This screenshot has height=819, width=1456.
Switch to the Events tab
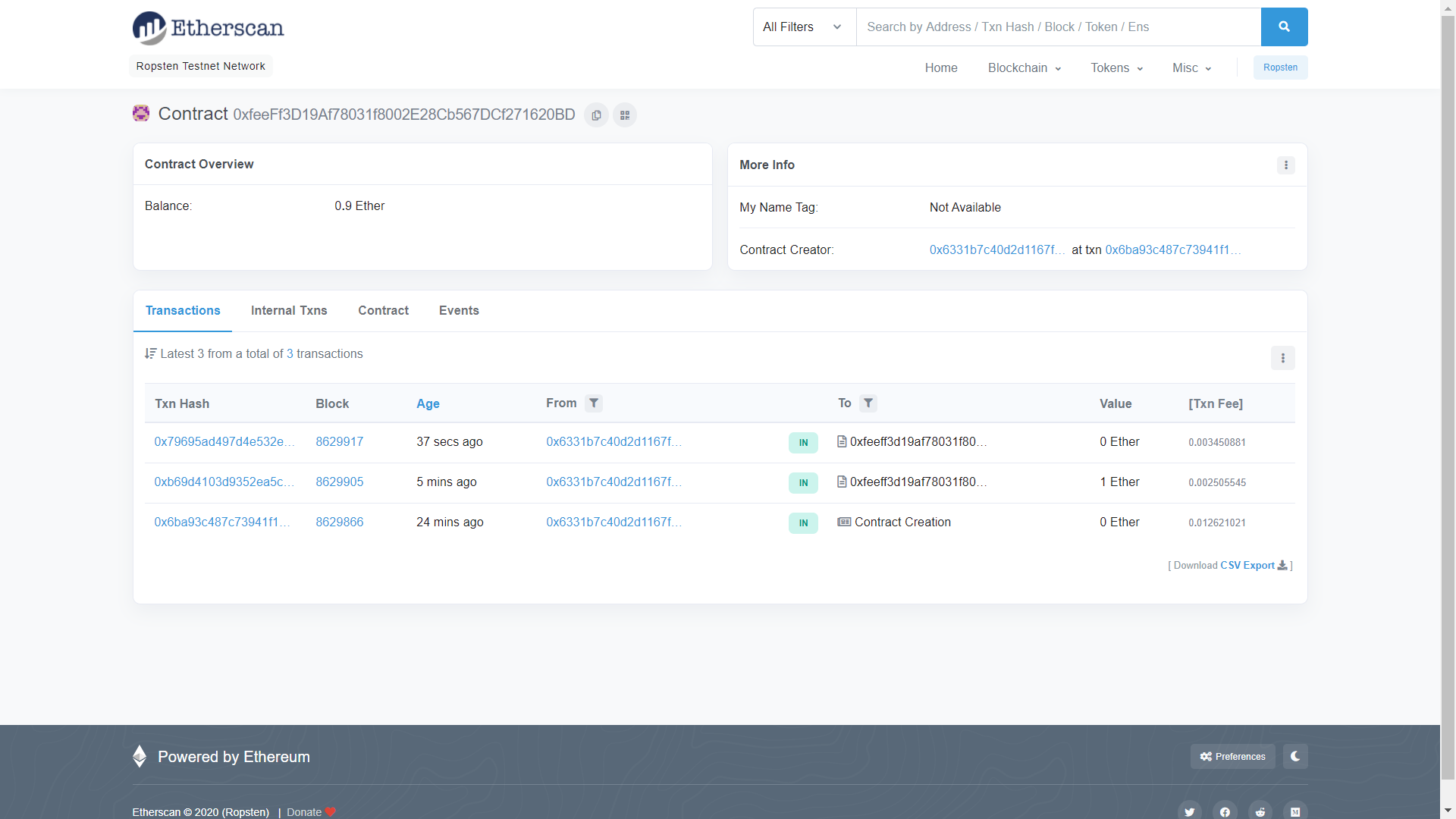click(459, 311)
